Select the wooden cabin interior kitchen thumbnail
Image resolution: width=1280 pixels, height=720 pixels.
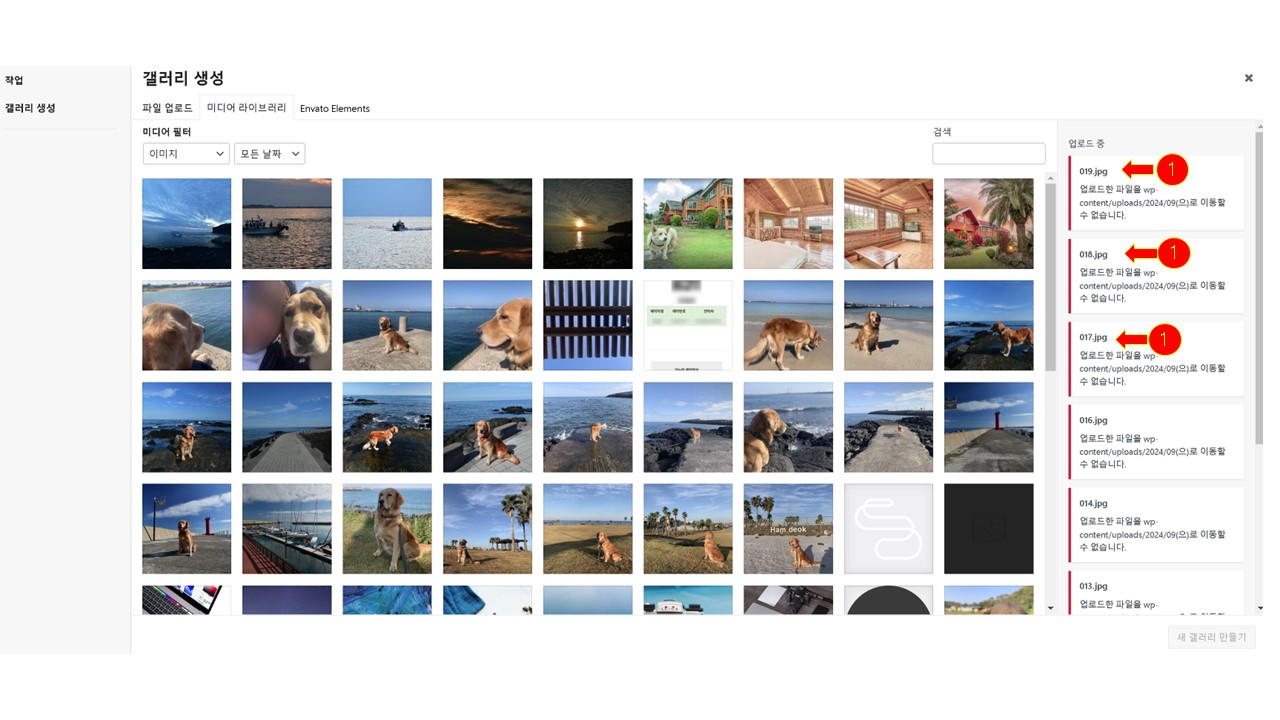[x=788, y=224]
